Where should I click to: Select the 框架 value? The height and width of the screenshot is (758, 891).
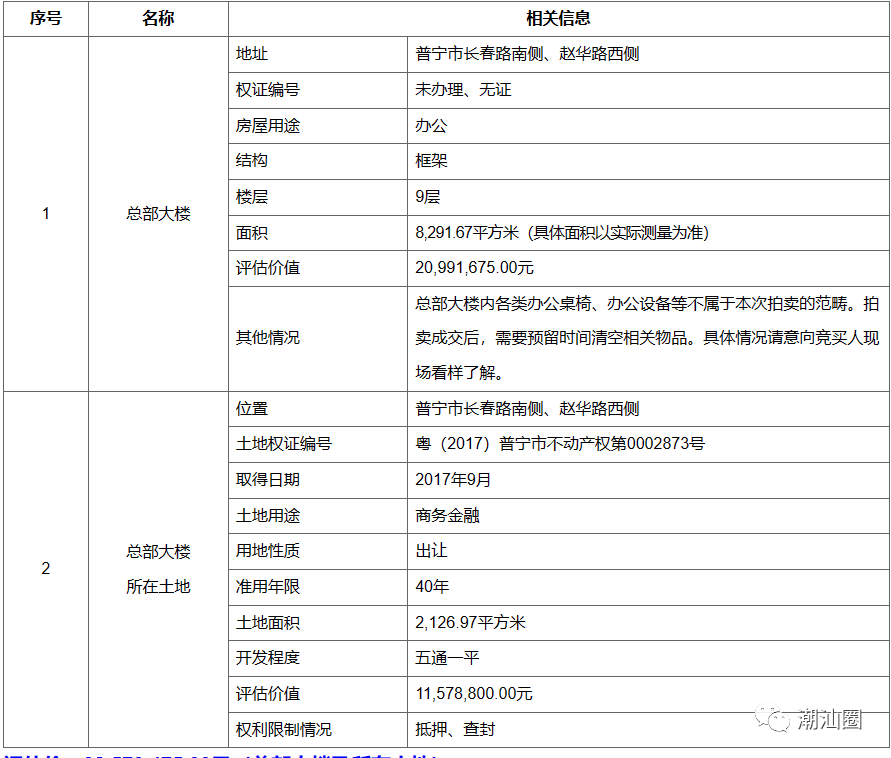(431, 161)
